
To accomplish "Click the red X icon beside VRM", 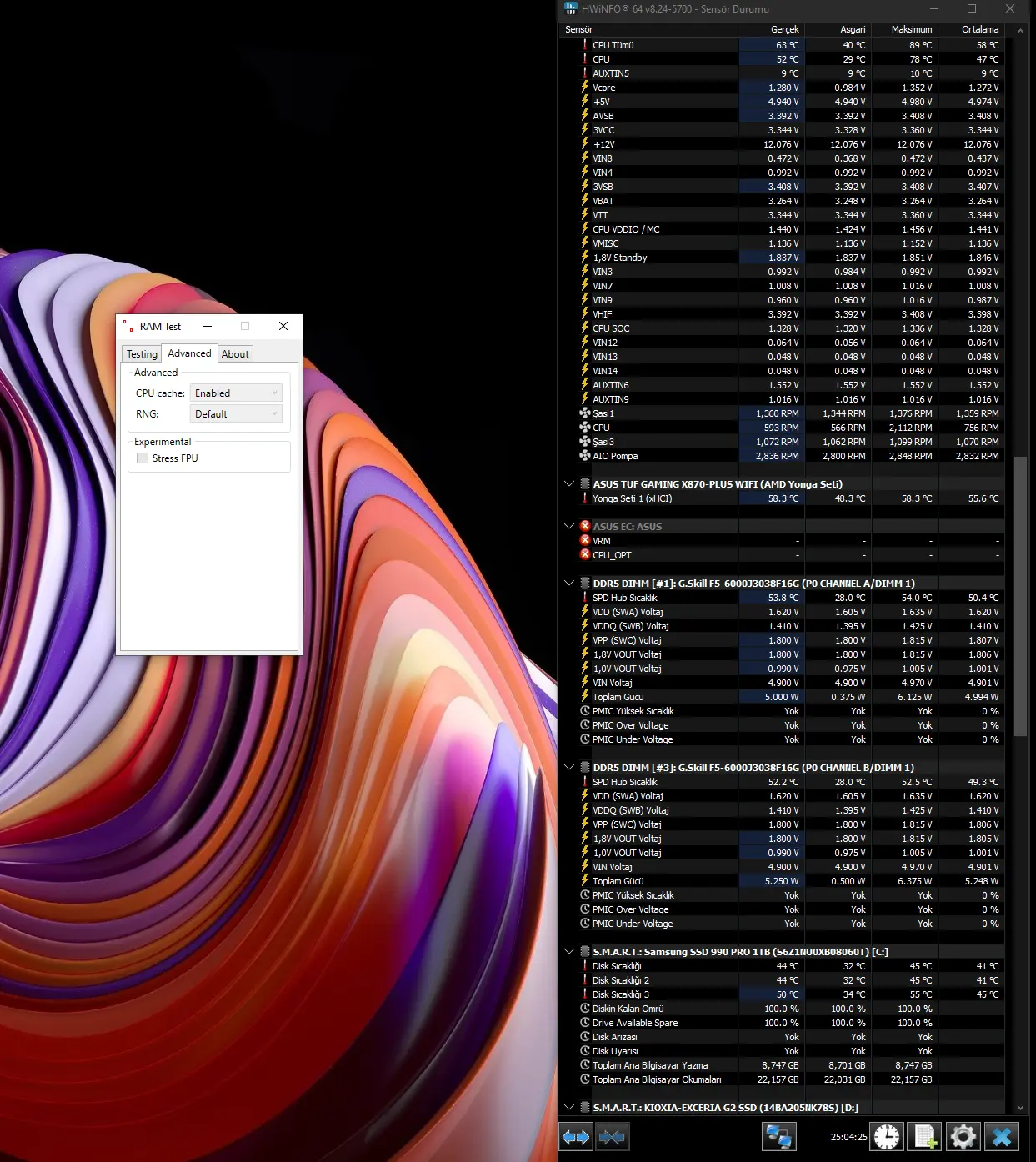I will coord(585,541).
